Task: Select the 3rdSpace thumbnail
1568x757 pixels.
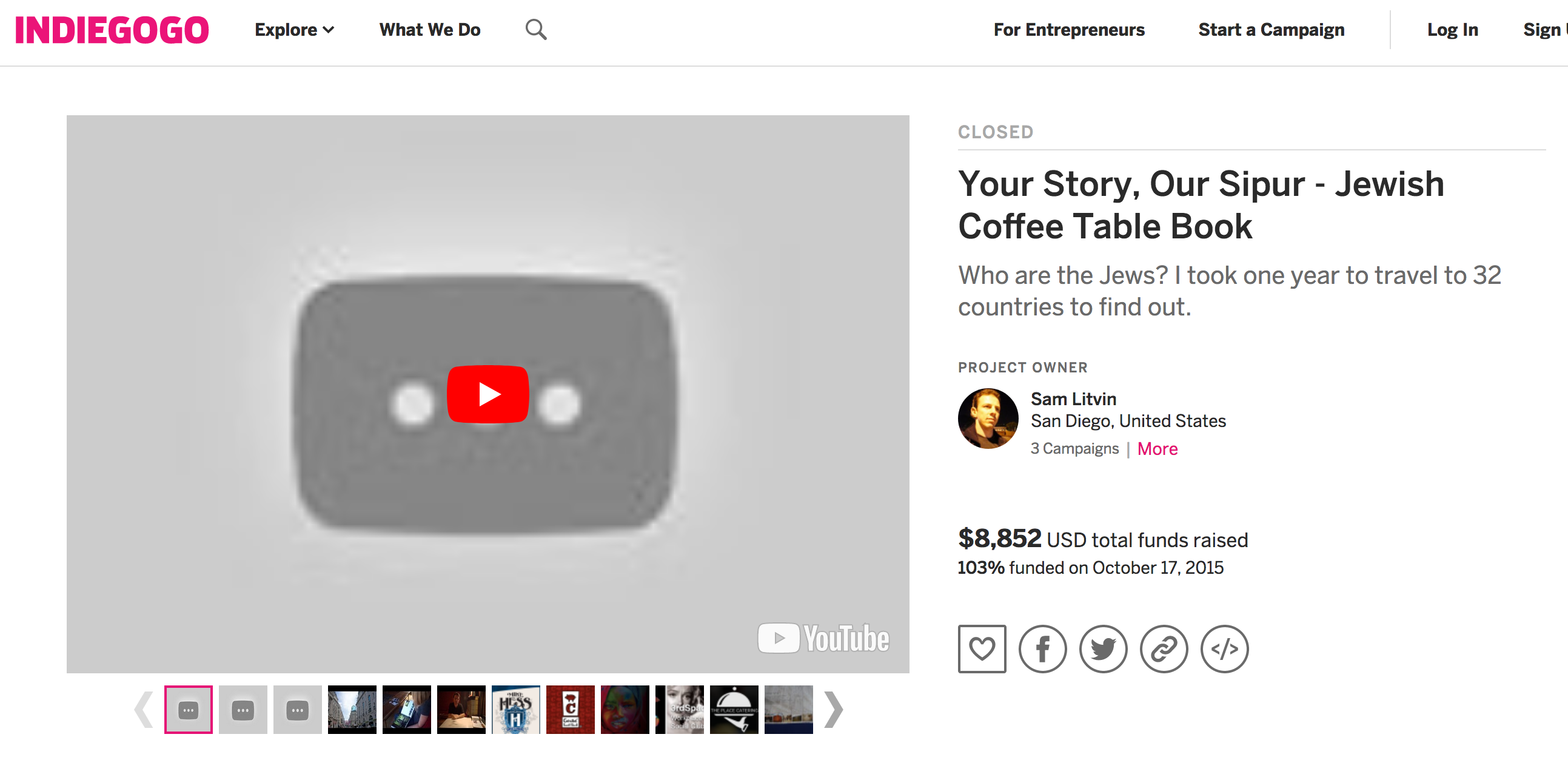Action: pos(679,710)
